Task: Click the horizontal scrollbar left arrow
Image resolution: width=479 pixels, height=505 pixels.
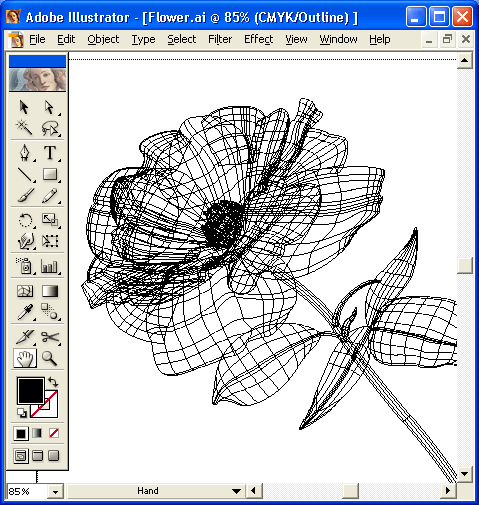Action: (253, 491)
